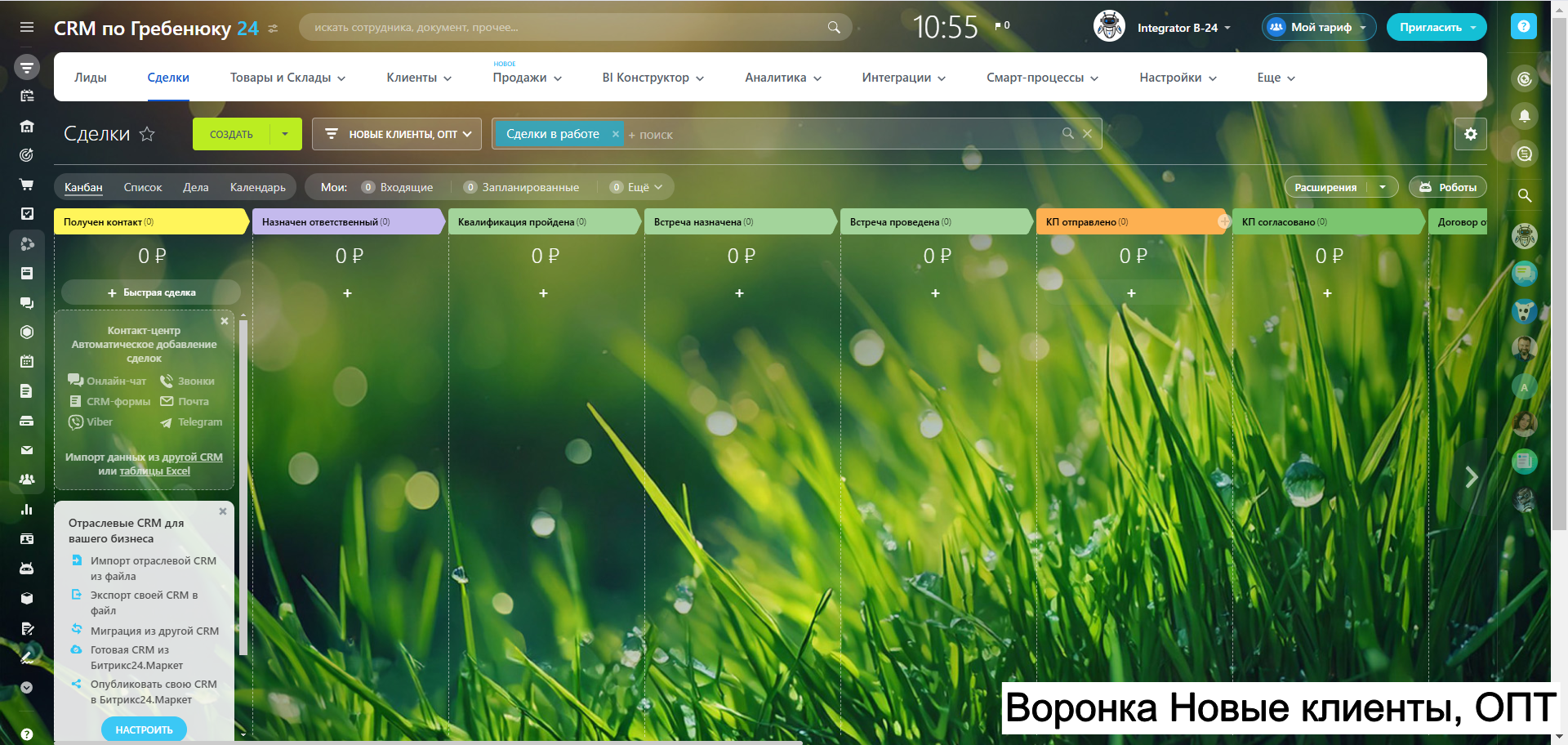Open the 'BI Конструктор' dropdown
Screen dimensions: 1568x745
pyautogui.click(x=653, y=78)
